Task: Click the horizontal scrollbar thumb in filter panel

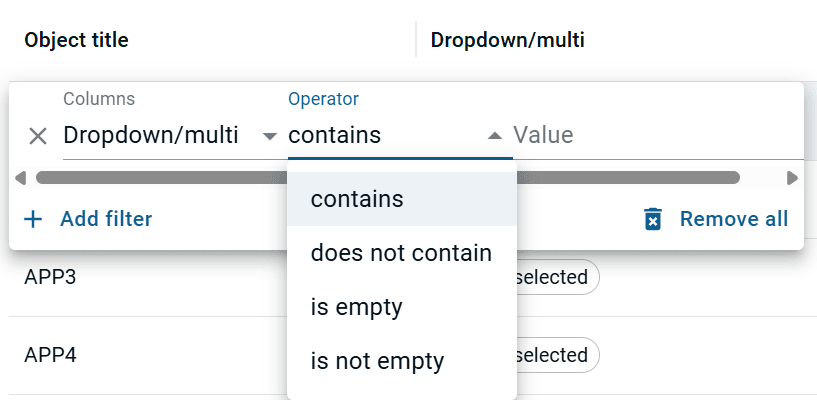Action: click(x=388, y=178)
